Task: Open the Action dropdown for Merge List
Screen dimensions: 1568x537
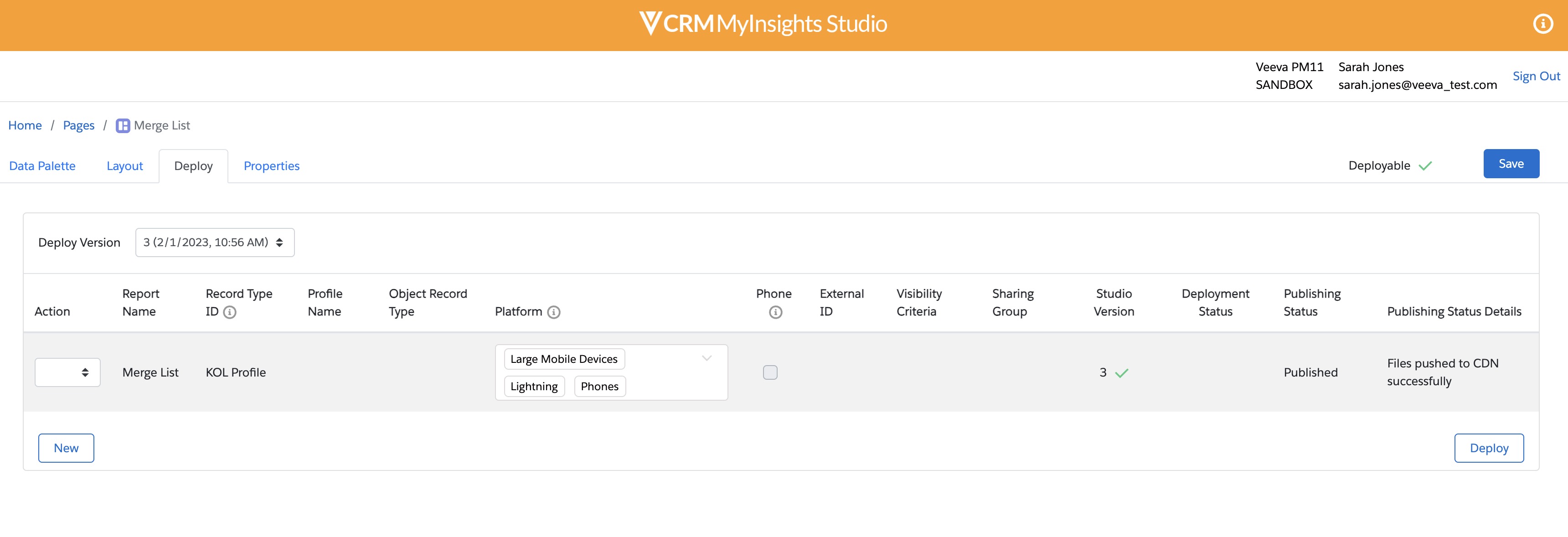Action: pyautogui.click(x=67, y=372)
